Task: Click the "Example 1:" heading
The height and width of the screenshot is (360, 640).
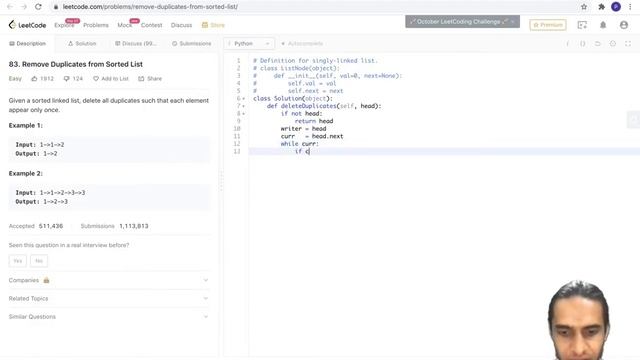Action: pos(26,126)
